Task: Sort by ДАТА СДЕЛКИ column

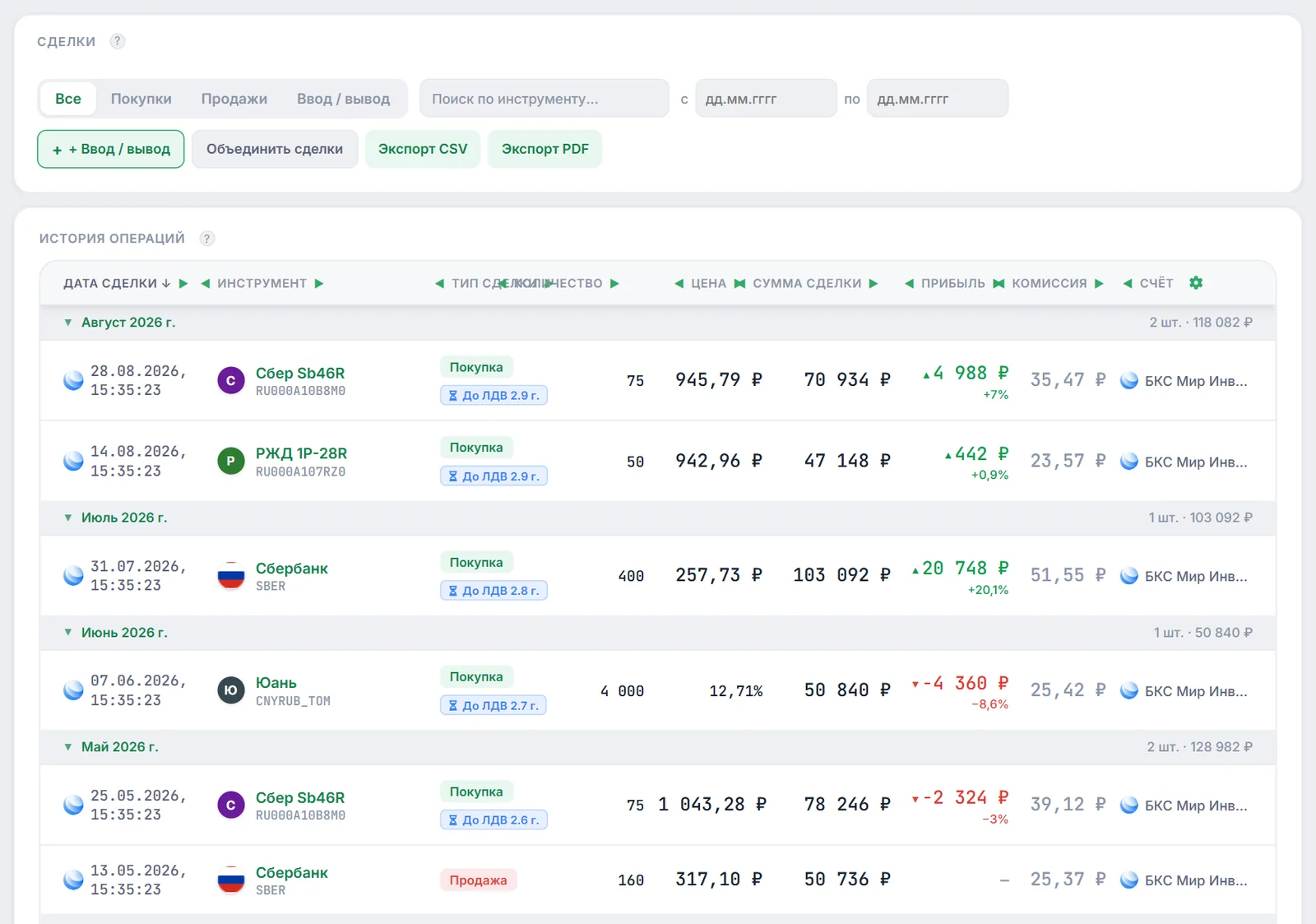Action: [x=117, y=283]
